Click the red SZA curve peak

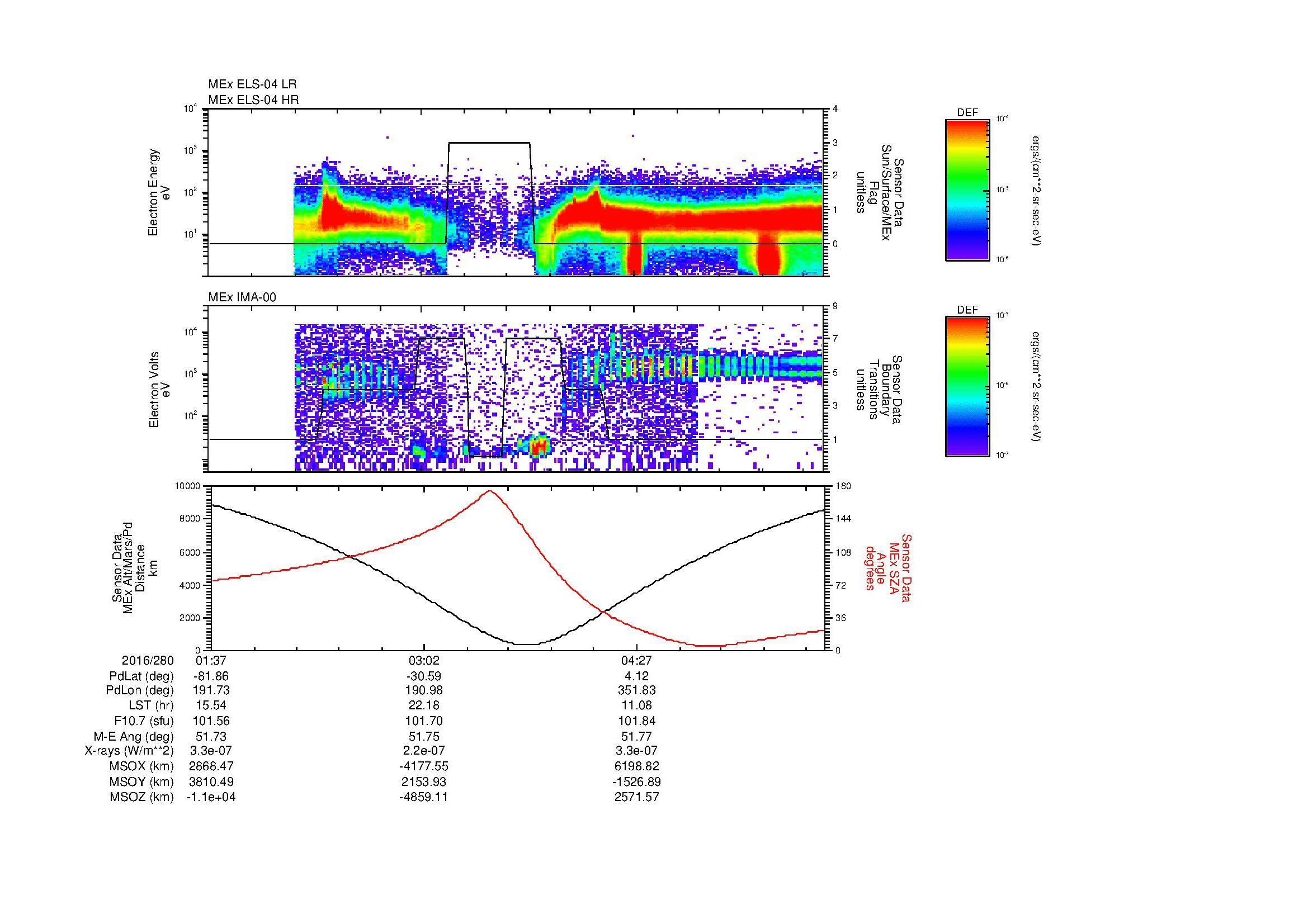489,491
